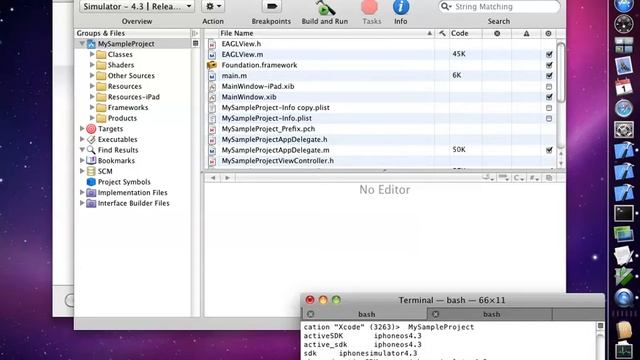Expand the Shaders folder
This screenshot has height=360, width=640.
tap(92, 65)
